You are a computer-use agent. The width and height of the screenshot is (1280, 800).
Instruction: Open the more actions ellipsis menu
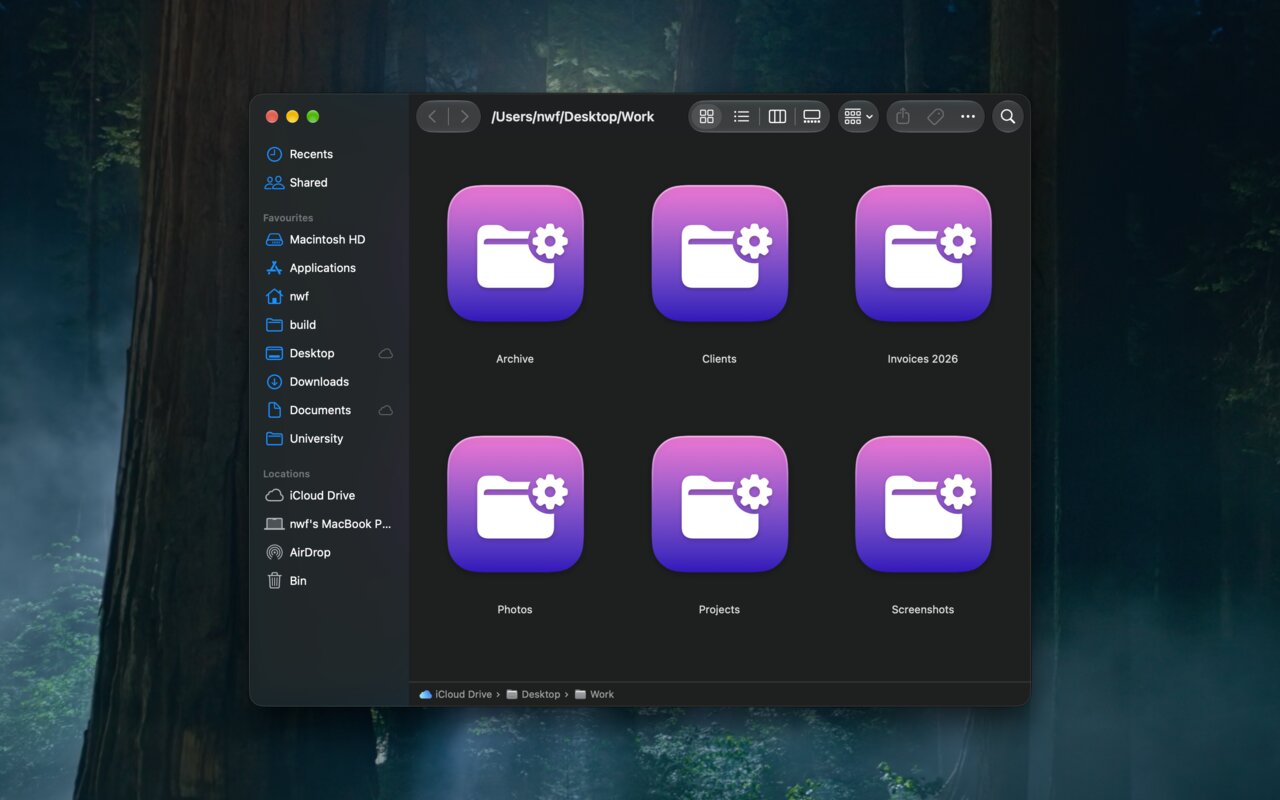968,117
